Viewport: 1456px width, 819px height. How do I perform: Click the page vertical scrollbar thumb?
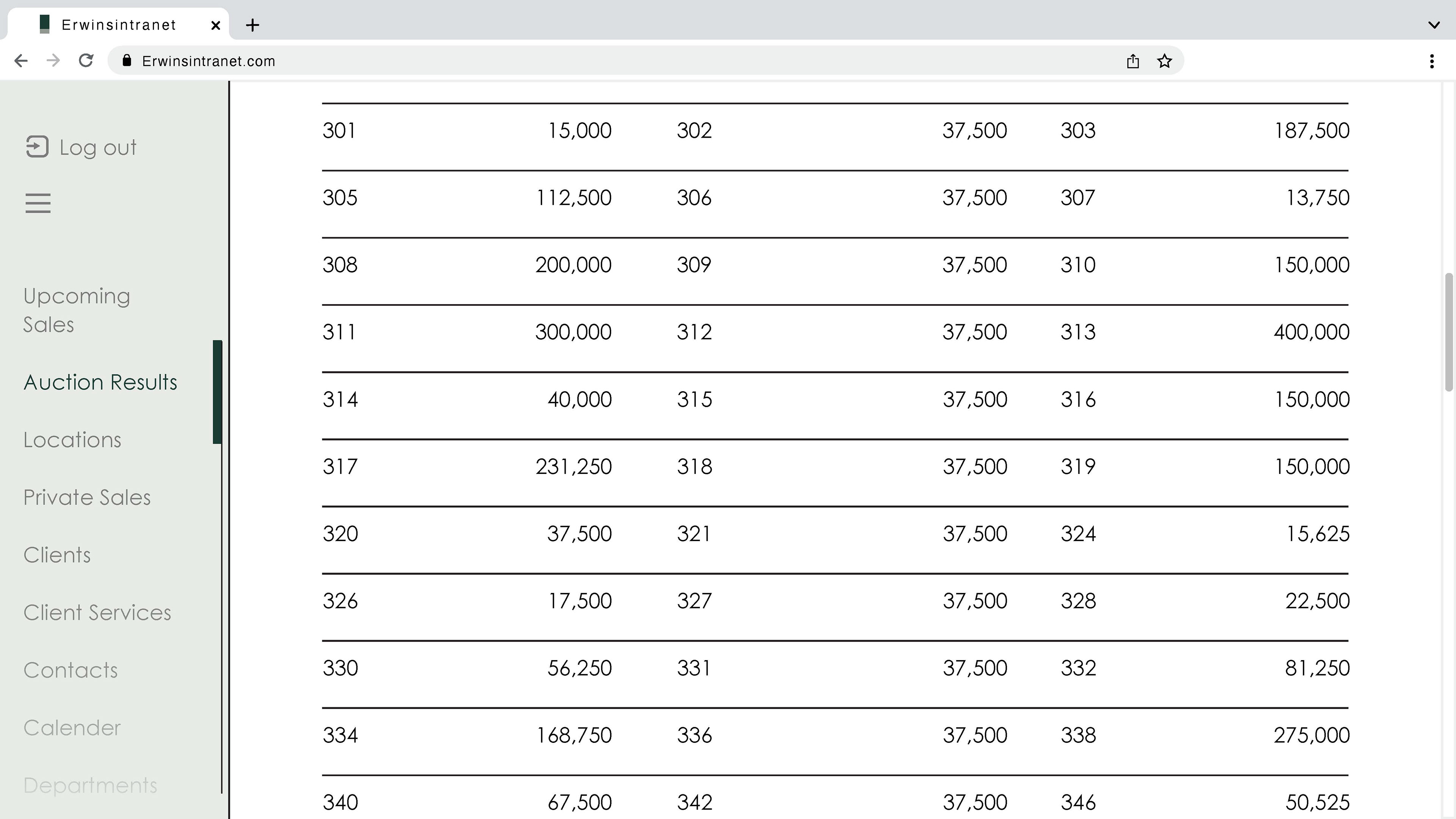pyautogui.click(x=1448, y=333)
